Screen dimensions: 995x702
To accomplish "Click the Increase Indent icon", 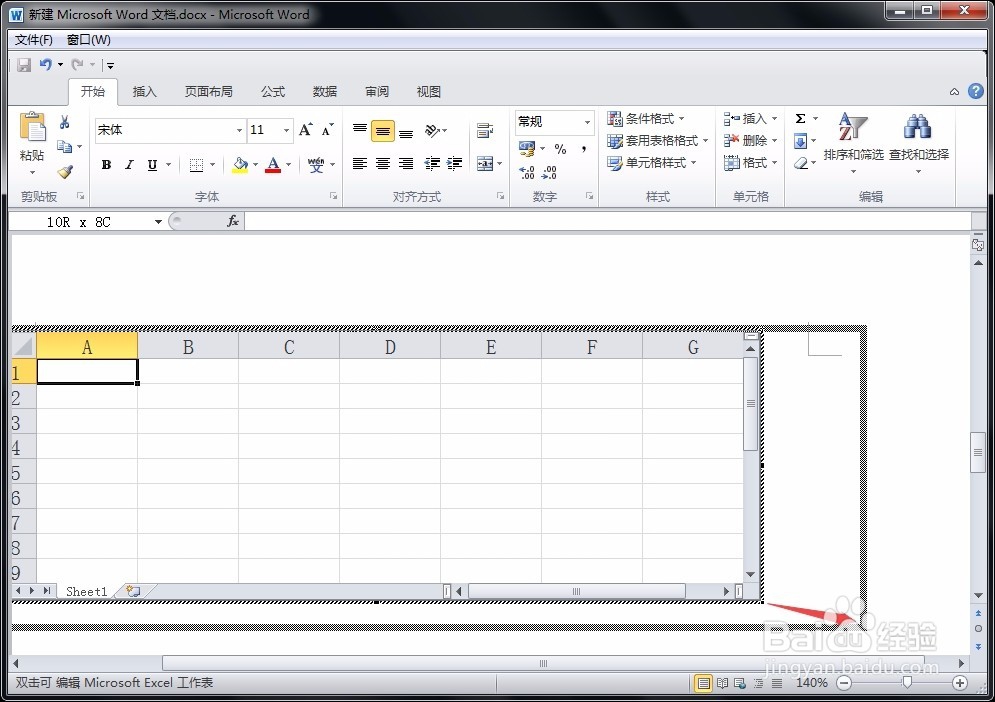I will (454, 164).
